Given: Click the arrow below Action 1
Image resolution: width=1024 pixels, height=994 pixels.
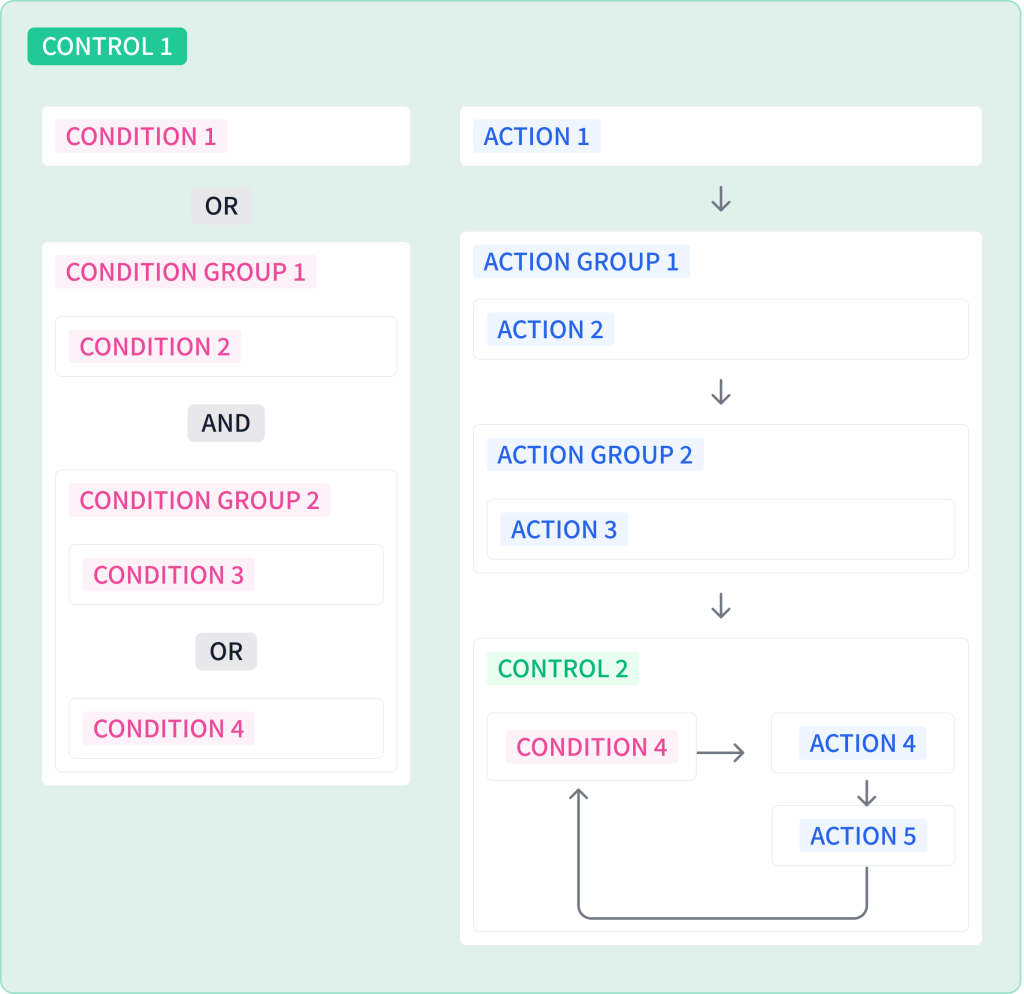Looking at the screenshot, I should click(720, 199).
